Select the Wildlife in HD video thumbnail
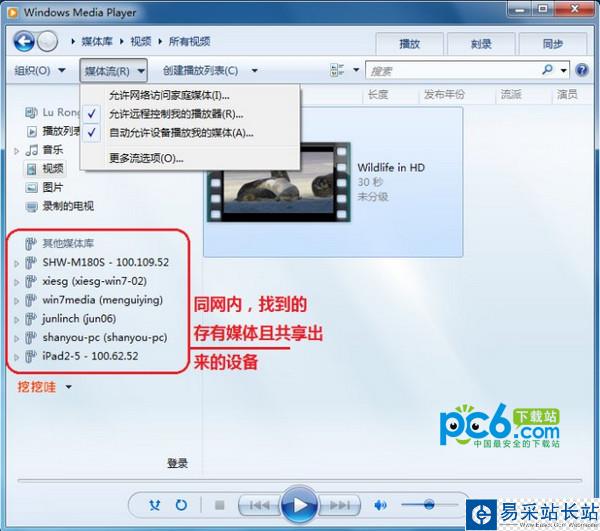The height and width of the screenshot is (531, 600). [279, 182]
